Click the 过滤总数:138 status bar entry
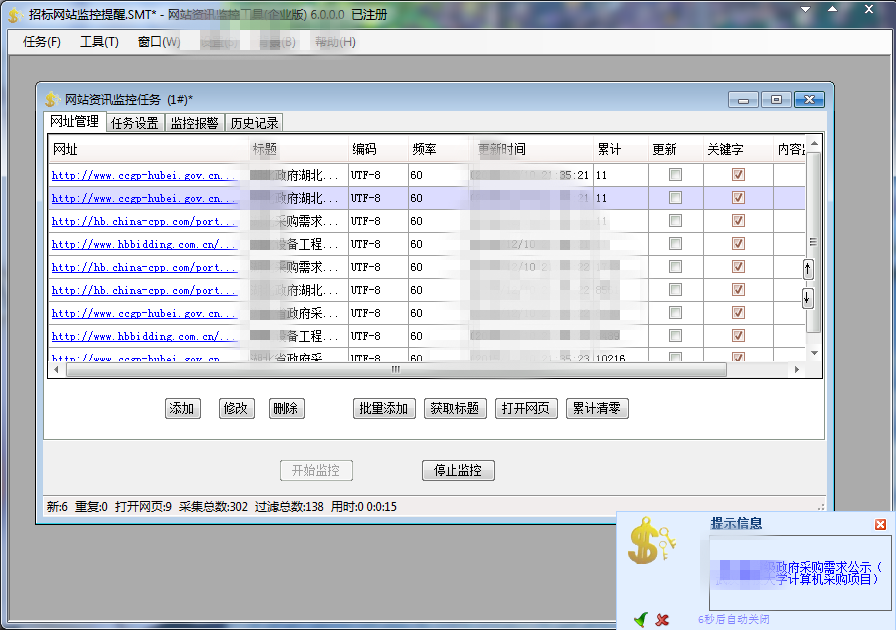 (289, 507)
